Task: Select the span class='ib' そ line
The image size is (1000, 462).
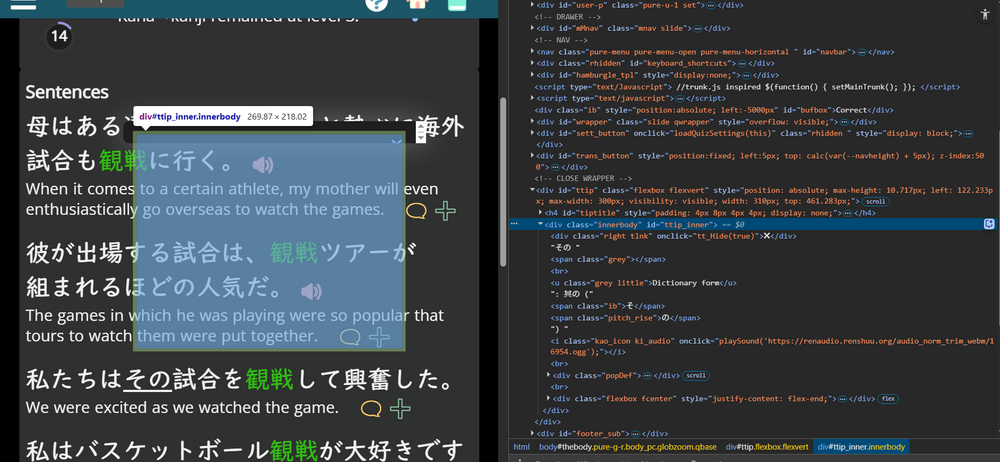Action: (607, 306)
